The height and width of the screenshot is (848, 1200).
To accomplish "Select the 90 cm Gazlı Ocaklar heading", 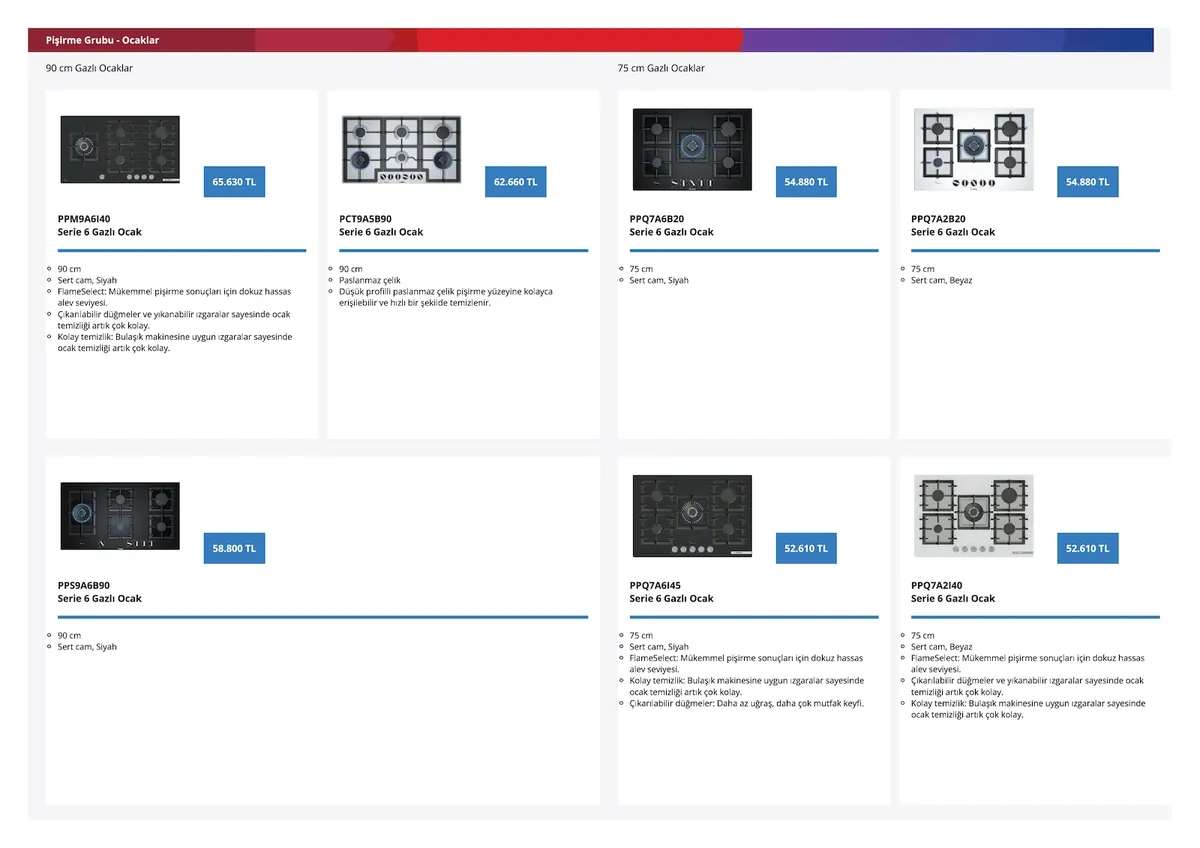I will pos(89,68).
